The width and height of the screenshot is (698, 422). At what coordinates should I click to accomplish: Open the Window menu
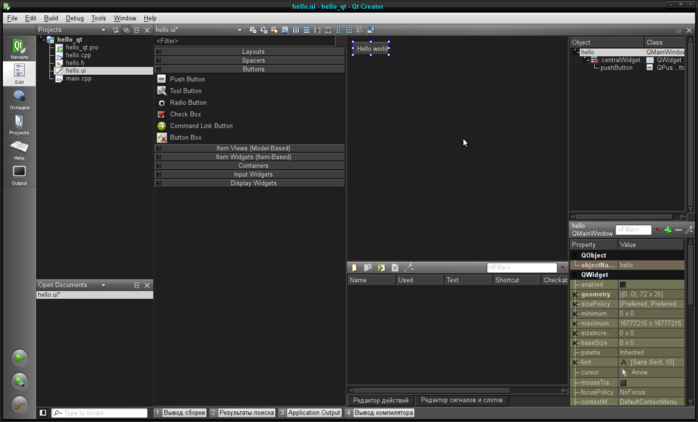click(125, 18)
